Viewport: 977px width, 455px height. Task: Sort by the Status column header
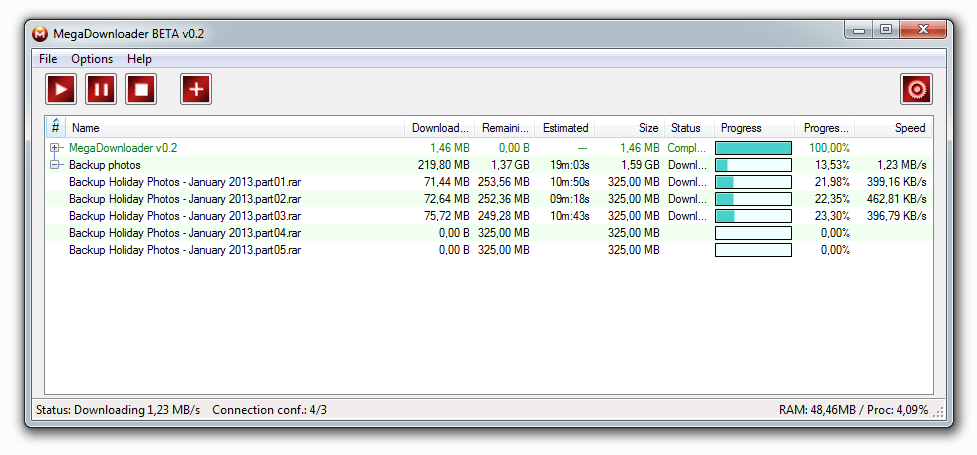pyautogui.click(x=689, y=127)
